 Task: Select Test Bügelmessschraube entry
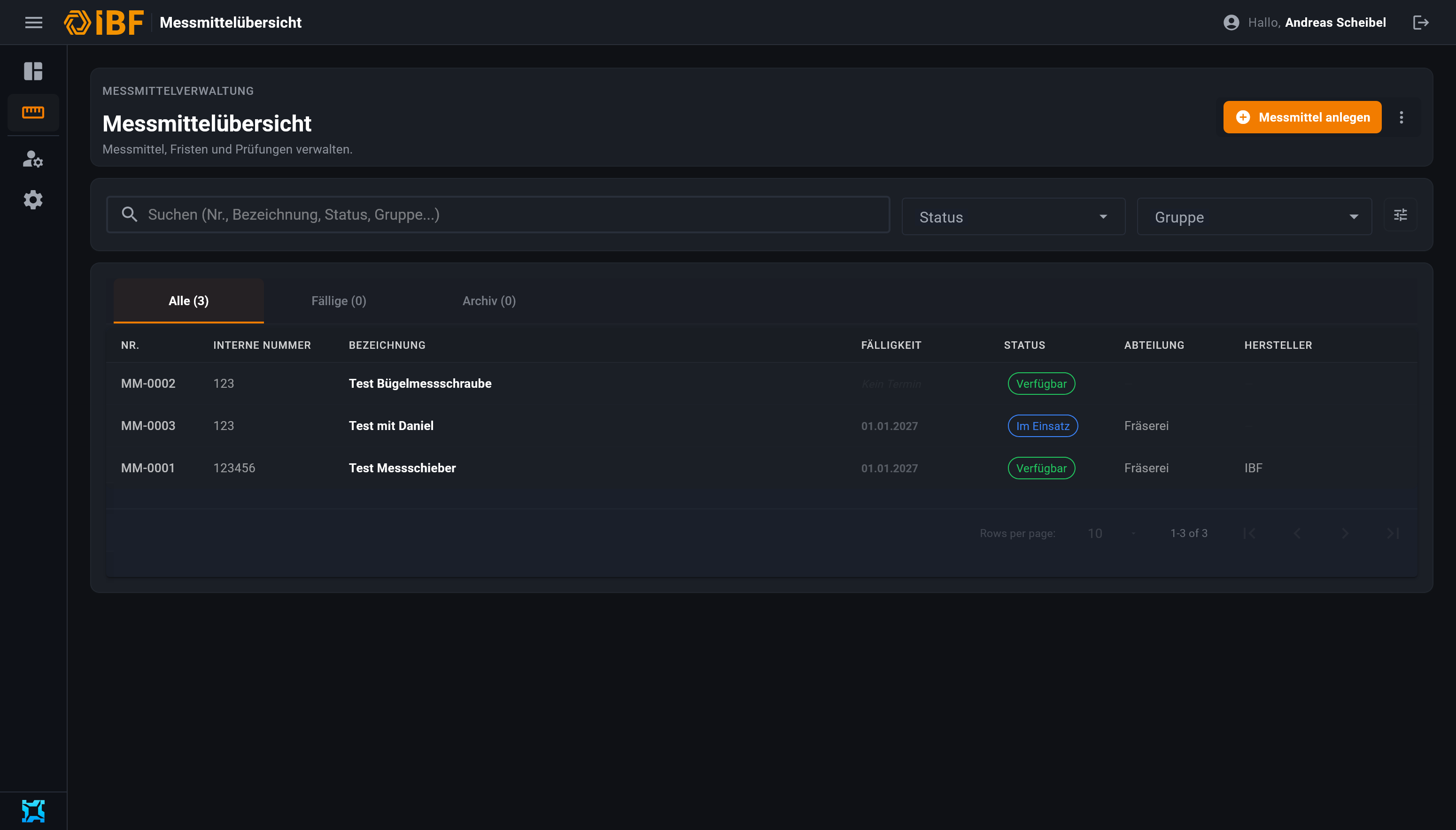[x=420, y=384]
